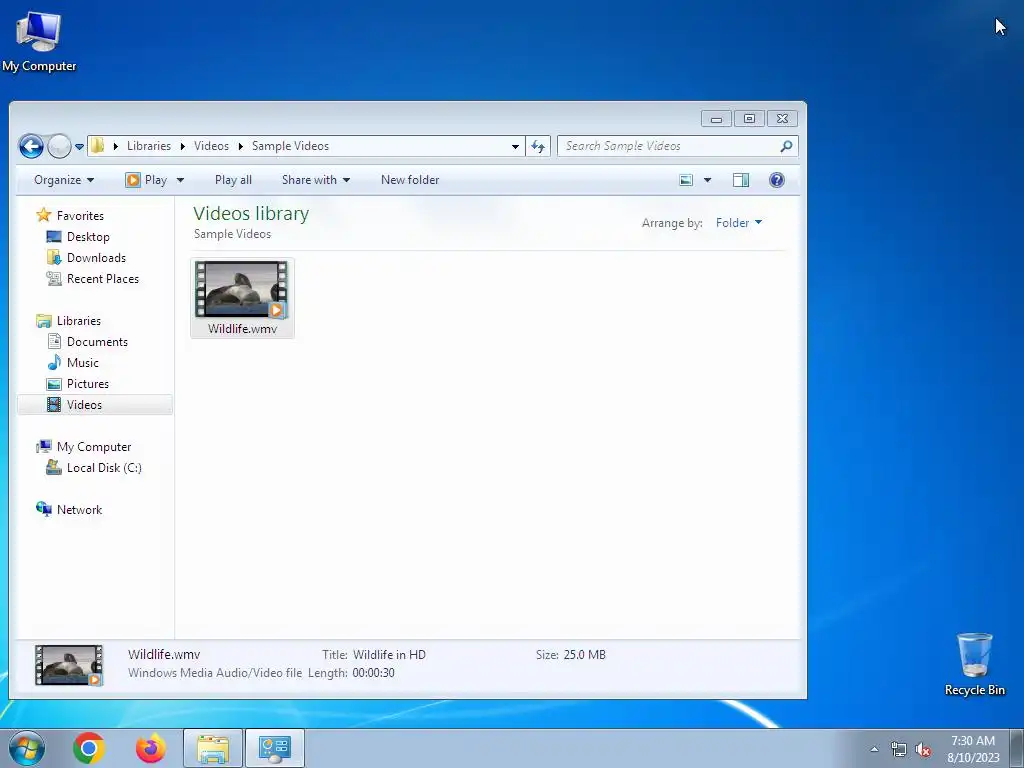The height and width of the screenshot is (768, 1024).
Task: Click the Forward navigation arrow button
Action: coord(59,146)
